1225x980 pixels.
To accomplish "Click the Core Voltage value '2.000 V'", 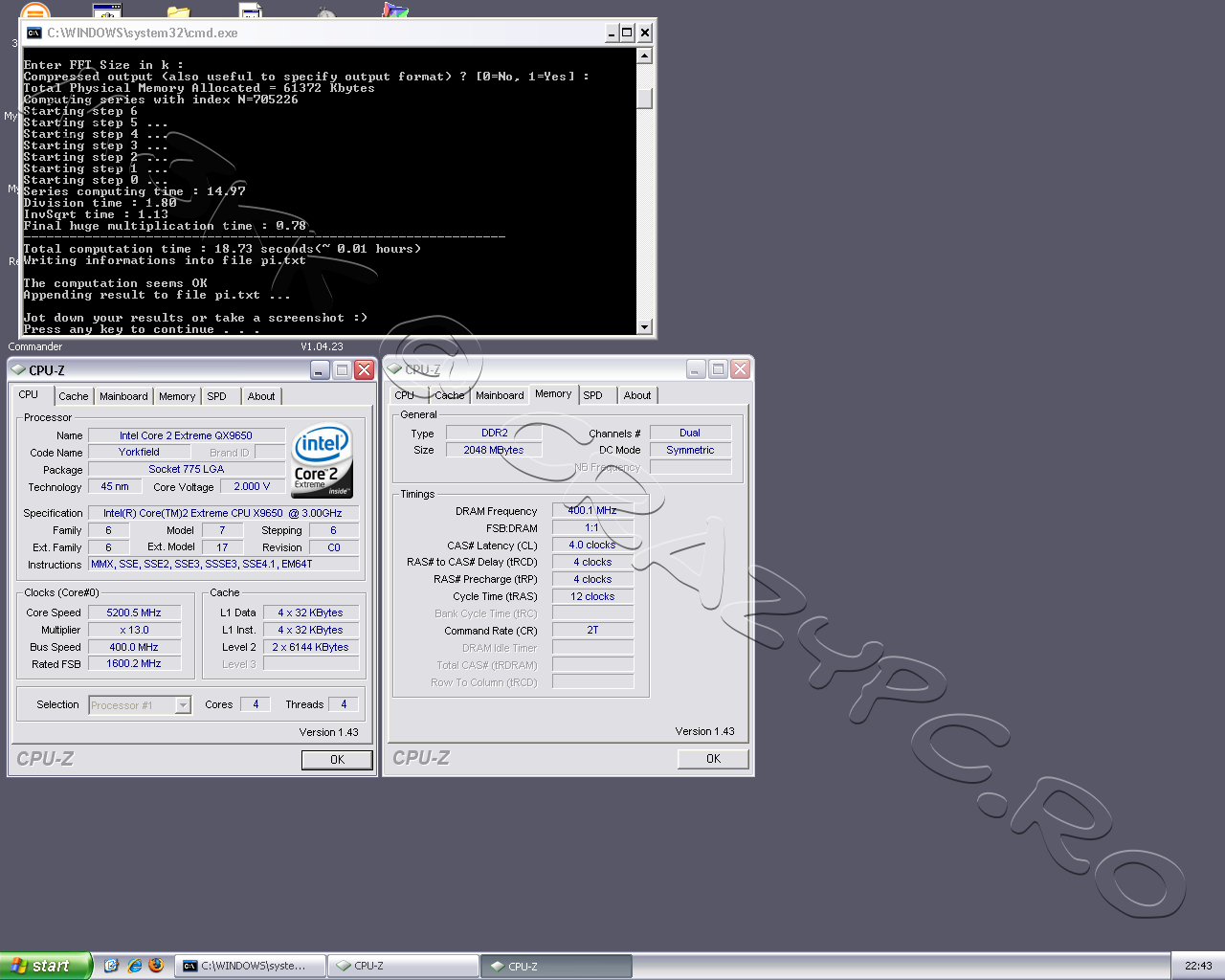I will [252, 486].
